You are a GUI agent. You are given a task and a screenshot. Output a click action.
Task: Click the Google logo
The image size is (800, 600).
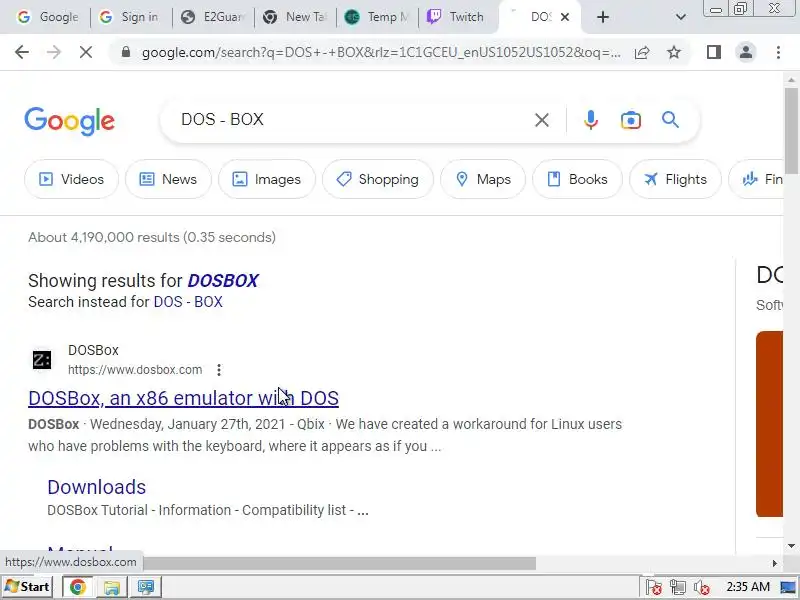[69, 121]
